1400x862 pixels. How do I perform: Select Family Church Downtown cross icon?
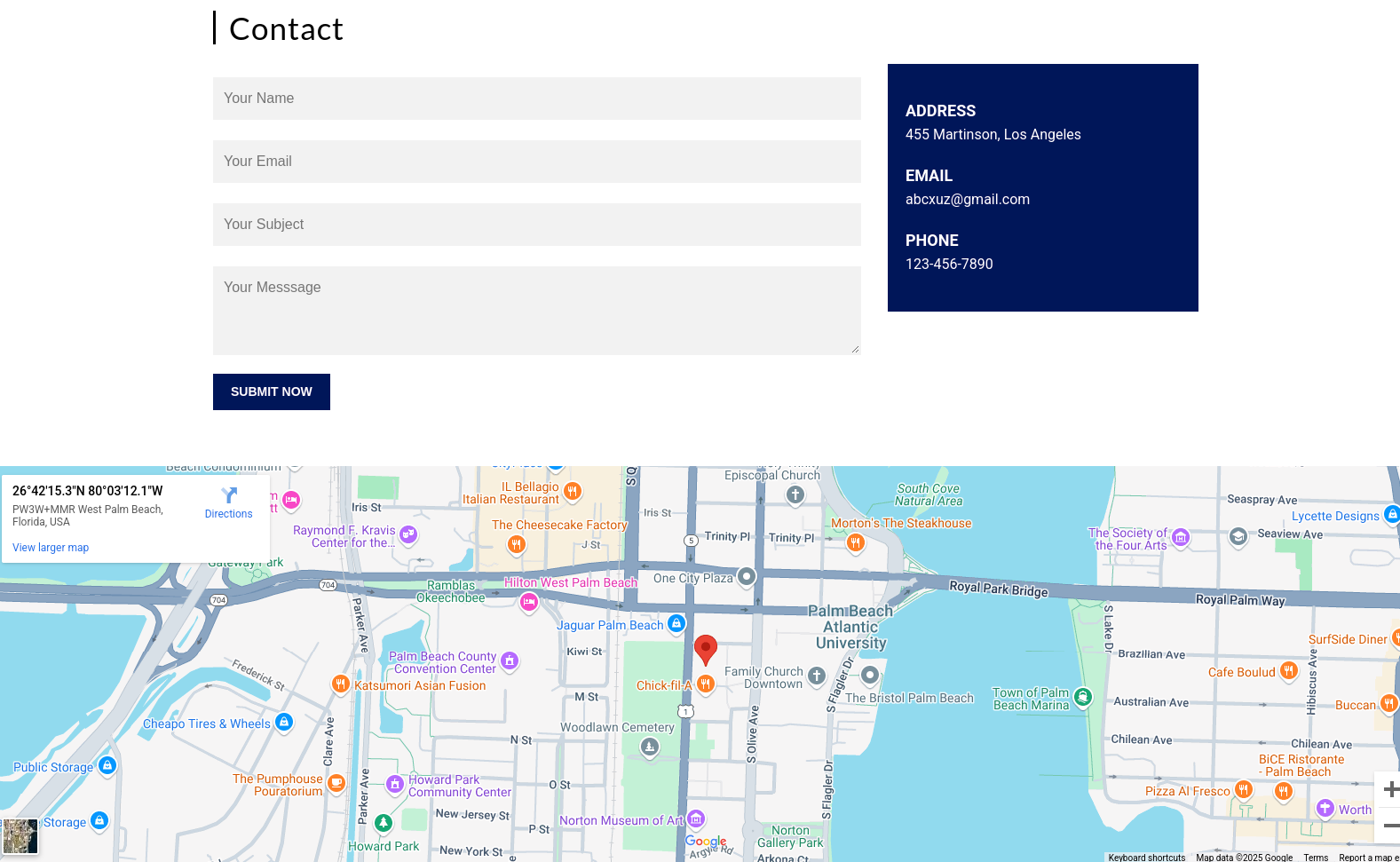817,676
